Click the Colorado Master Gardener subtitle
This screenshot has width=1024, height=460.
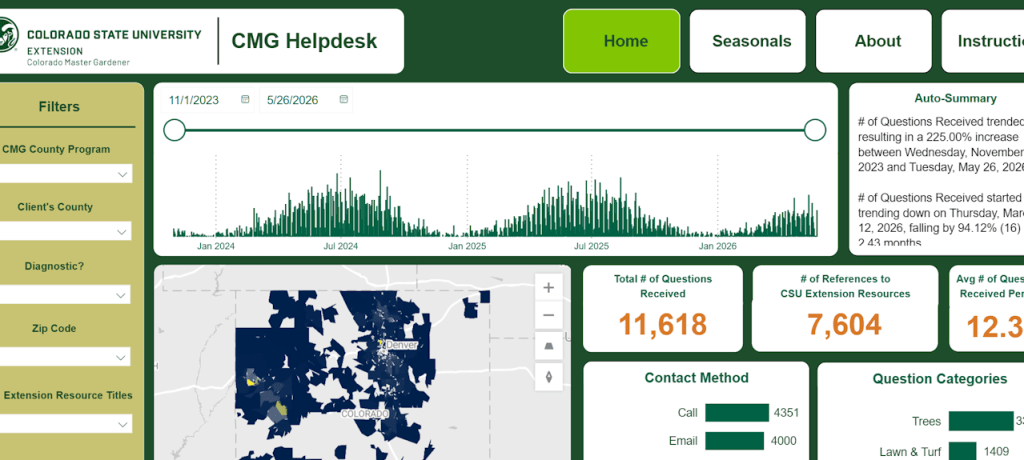coord(78,62)
